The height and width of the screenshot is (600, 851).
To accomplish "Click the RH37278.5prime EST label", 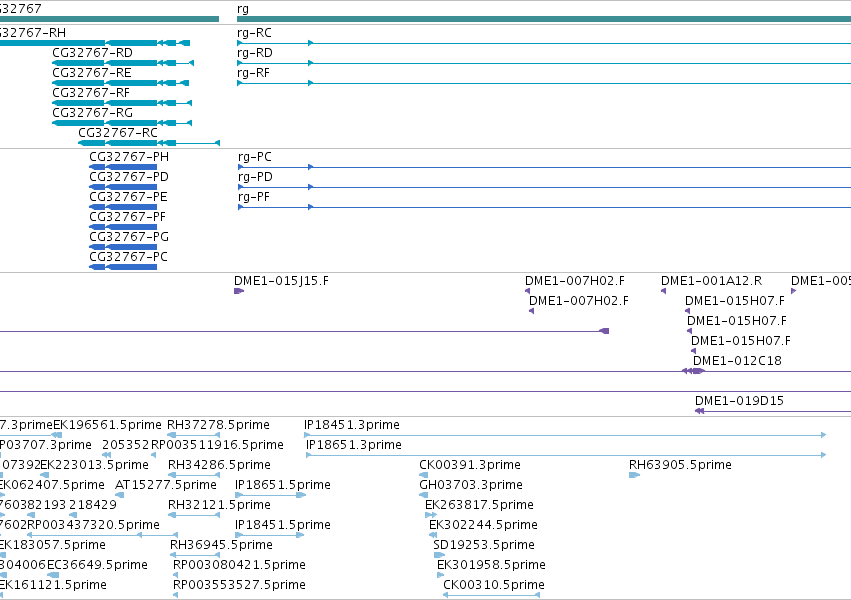I will tap(218, 425).
